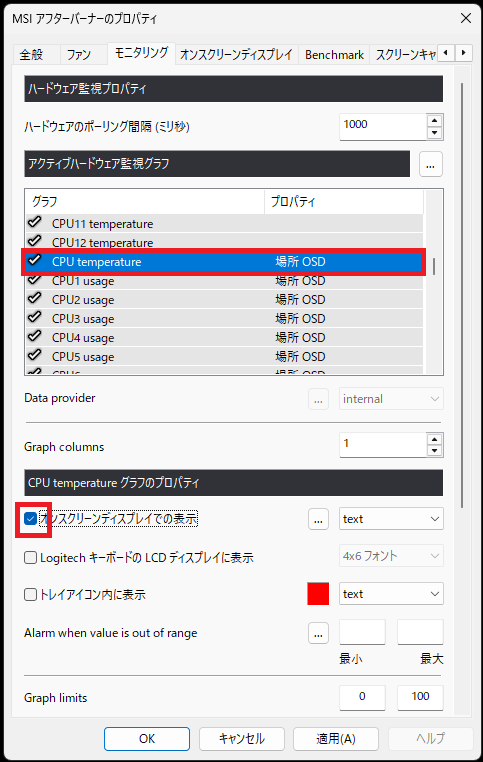Decrease hardware polling interval with down arrow
Image resolution: width=483 pixels, height=762 pixels.
click(434, 133)
